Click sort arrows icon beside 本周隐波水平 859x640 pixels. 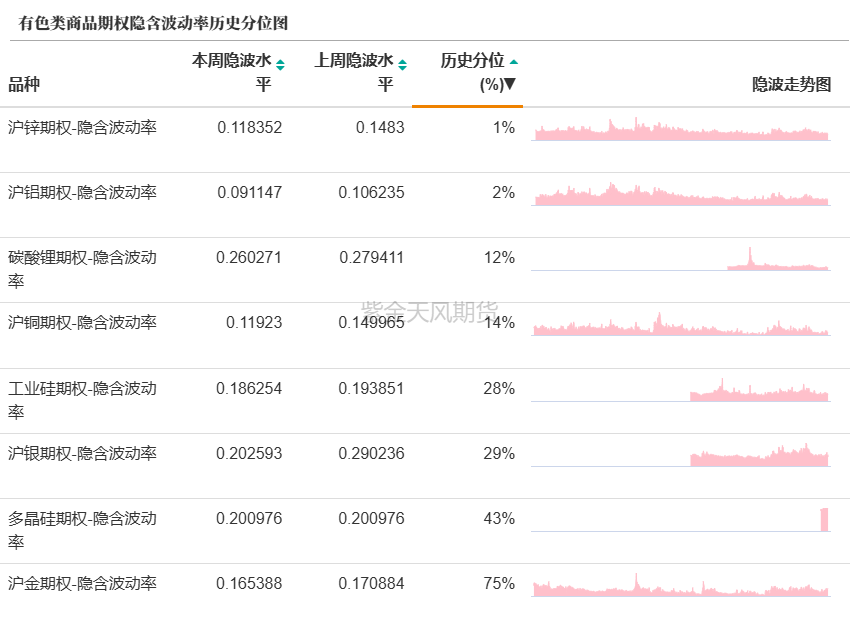280,65
